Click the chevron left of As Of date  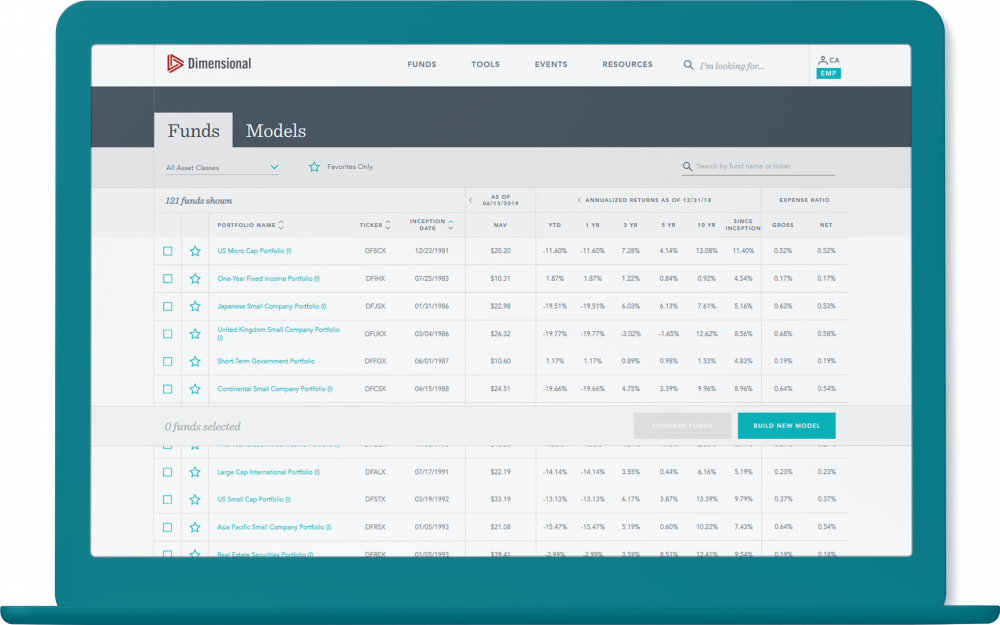click(x=471, y=200)
